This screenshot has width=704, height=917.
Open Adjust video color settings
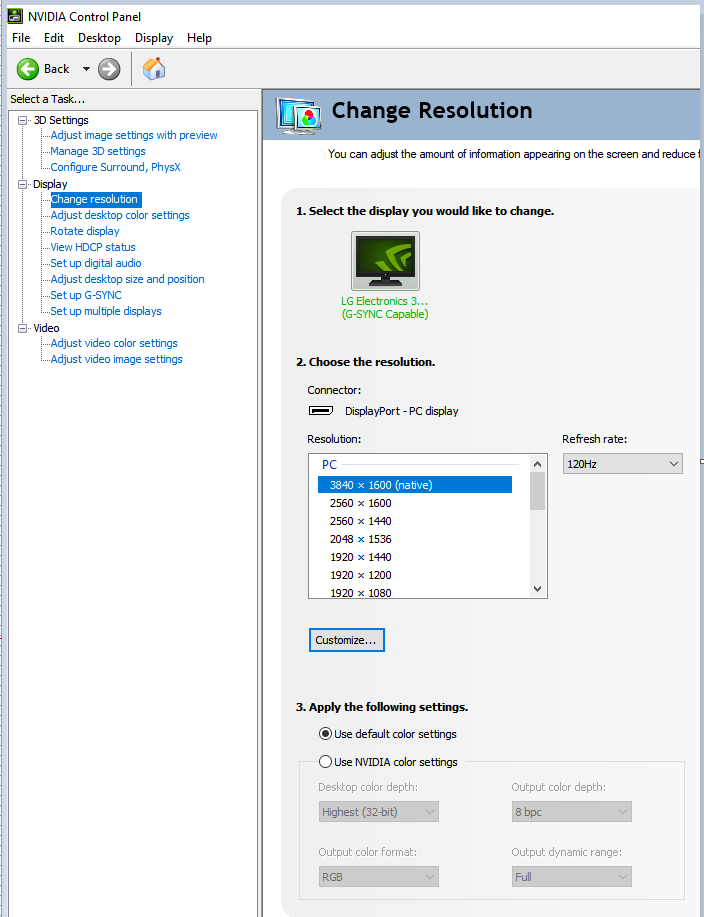(114, 343)
